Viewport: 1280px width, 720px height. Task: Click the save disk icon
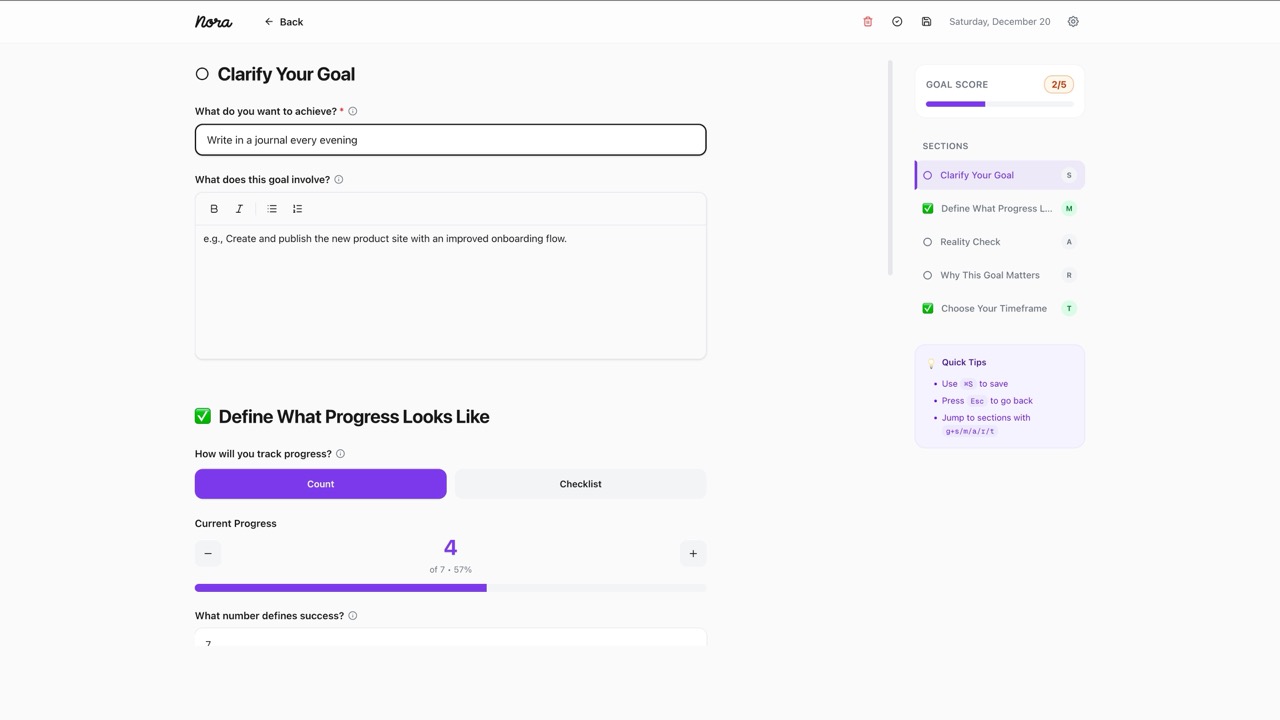pyautogui.click(x=926, y=22)
